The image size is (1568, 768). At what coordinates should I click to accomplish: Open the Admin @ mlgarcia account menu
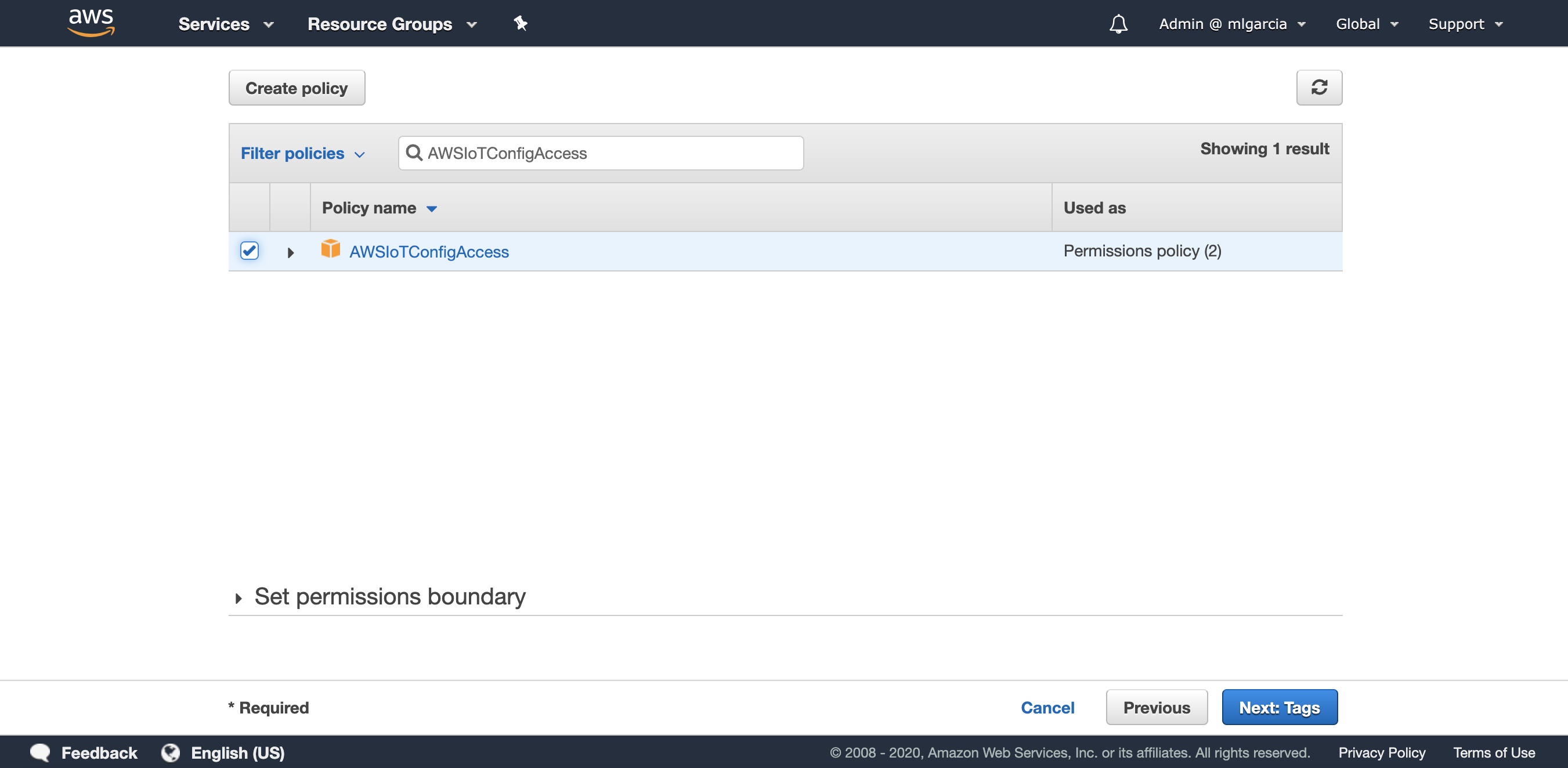[1231, 24]
